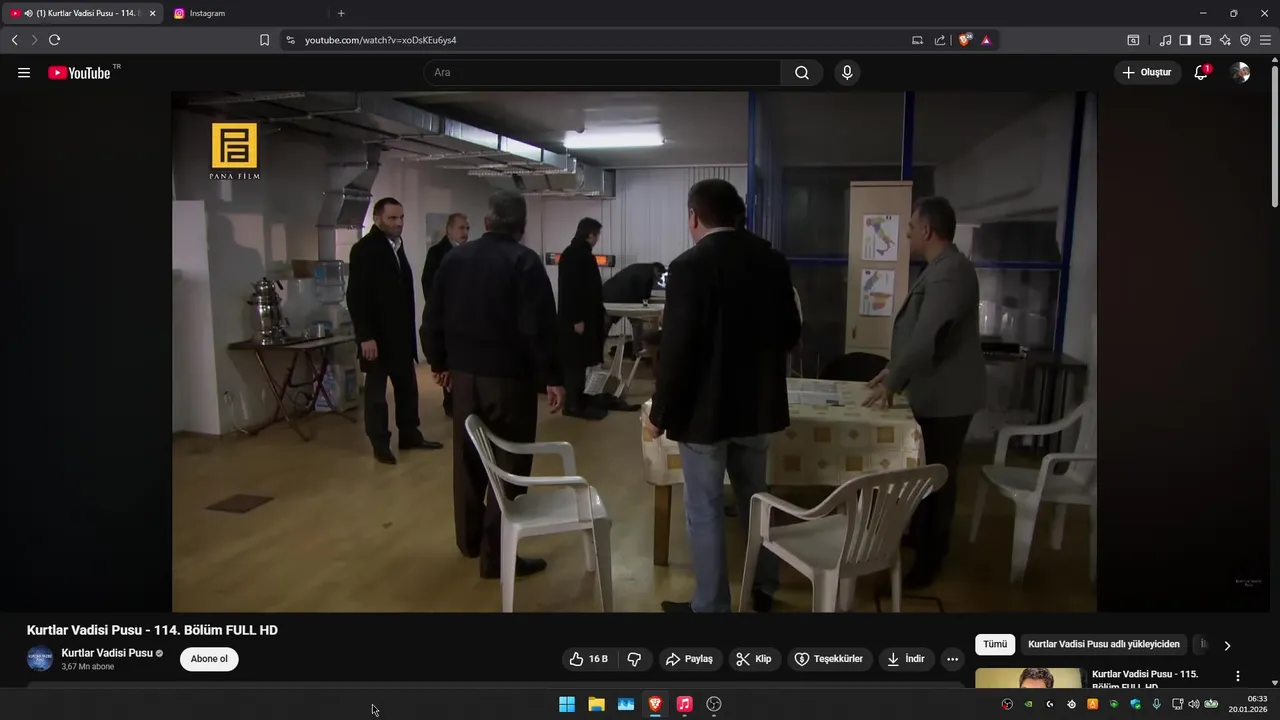This screenshot has width=1280, height=720.
Task: Open the Windows Start menu
Action: coord(567,704)
